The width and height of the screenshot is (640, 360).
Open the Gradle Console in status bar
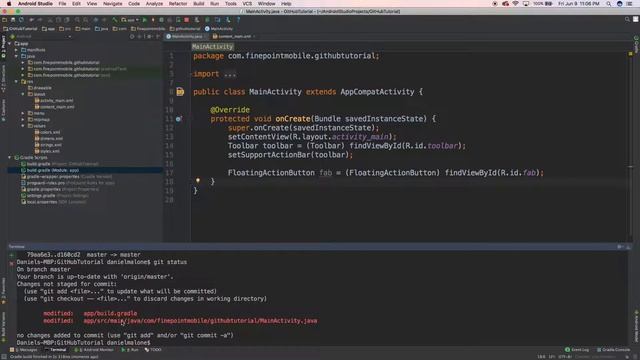coord(613,350)
